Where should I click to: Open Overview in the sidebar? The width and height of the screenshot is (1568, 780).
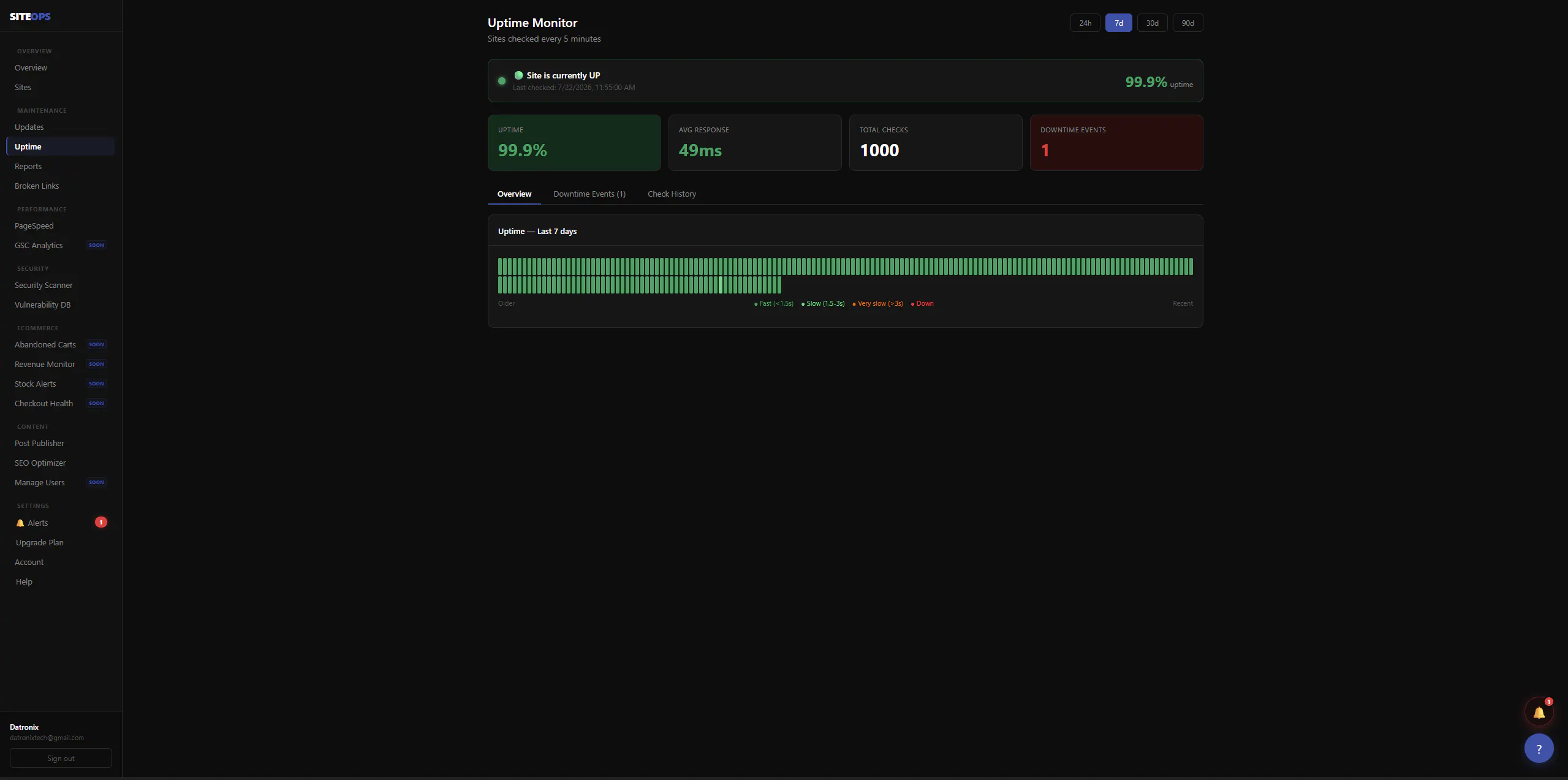(x=60, y=67)
